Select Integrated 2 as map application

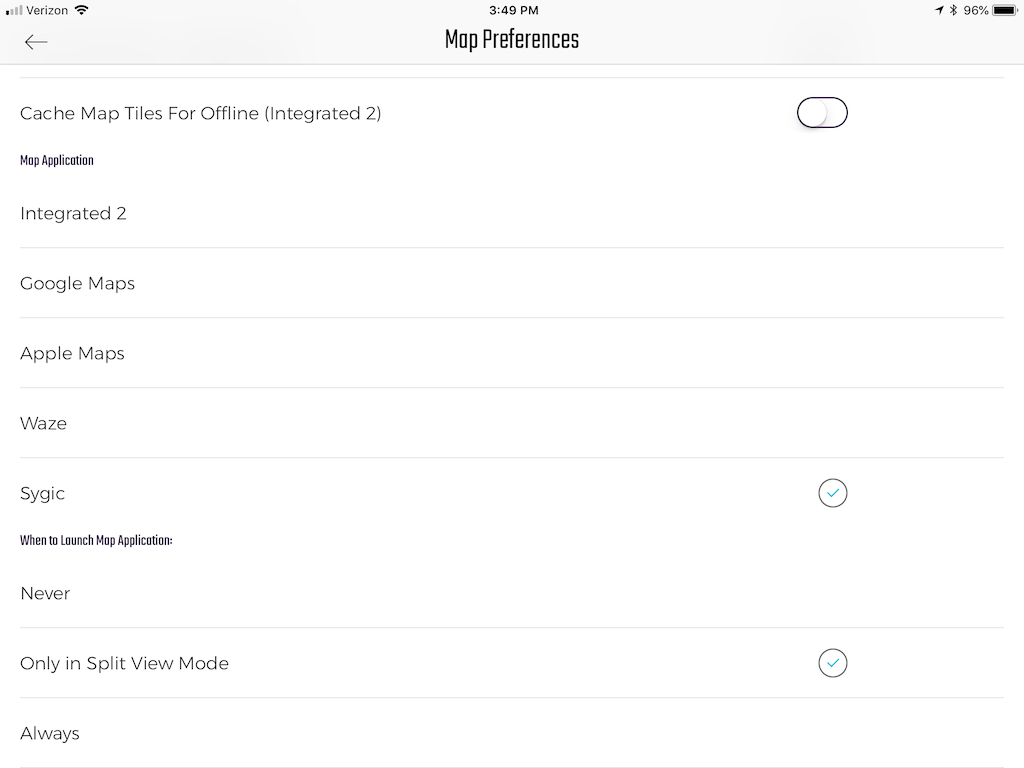73,213
